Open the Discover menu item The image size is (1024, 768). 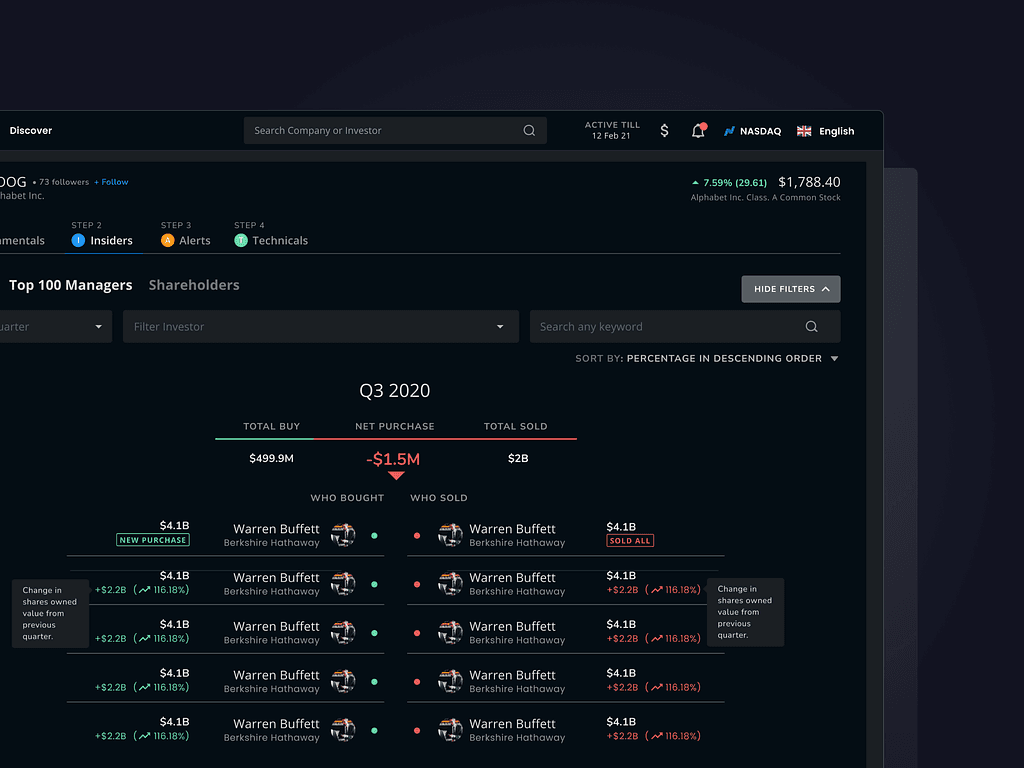(31, 131)
